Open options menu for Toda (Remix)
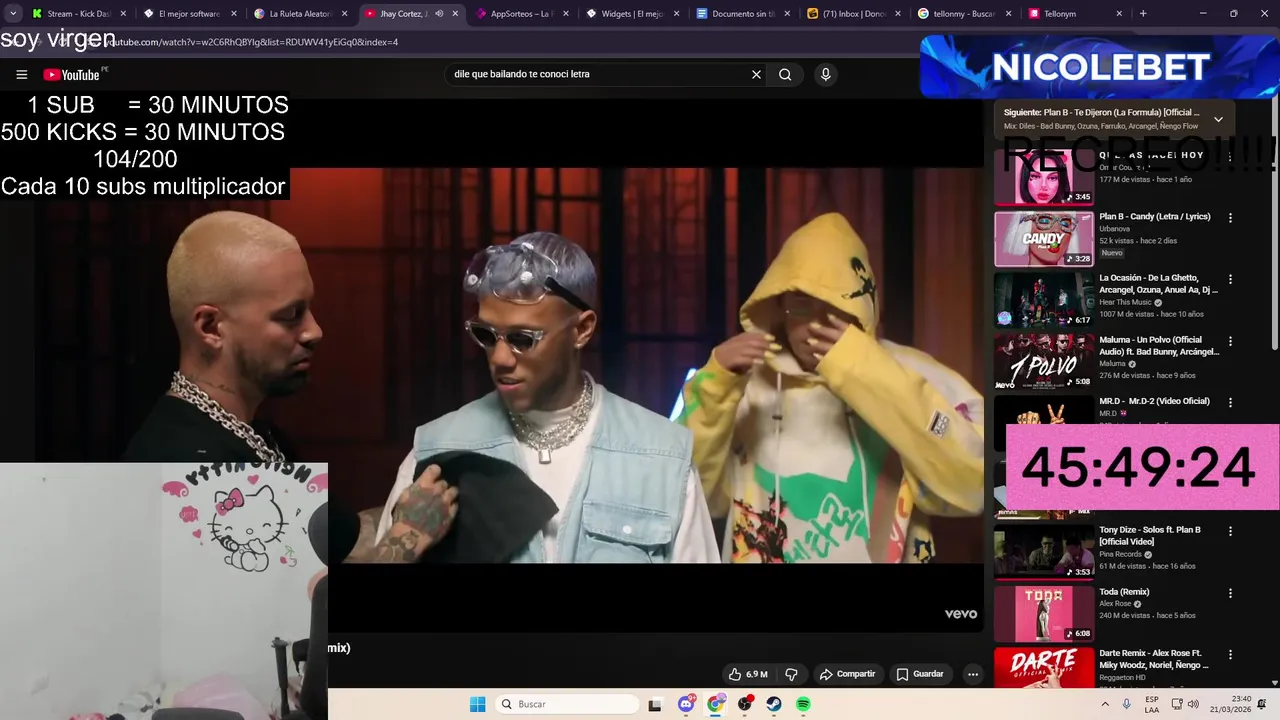The width and height of the screenshot is (1280, 720). coord(1230,593)
